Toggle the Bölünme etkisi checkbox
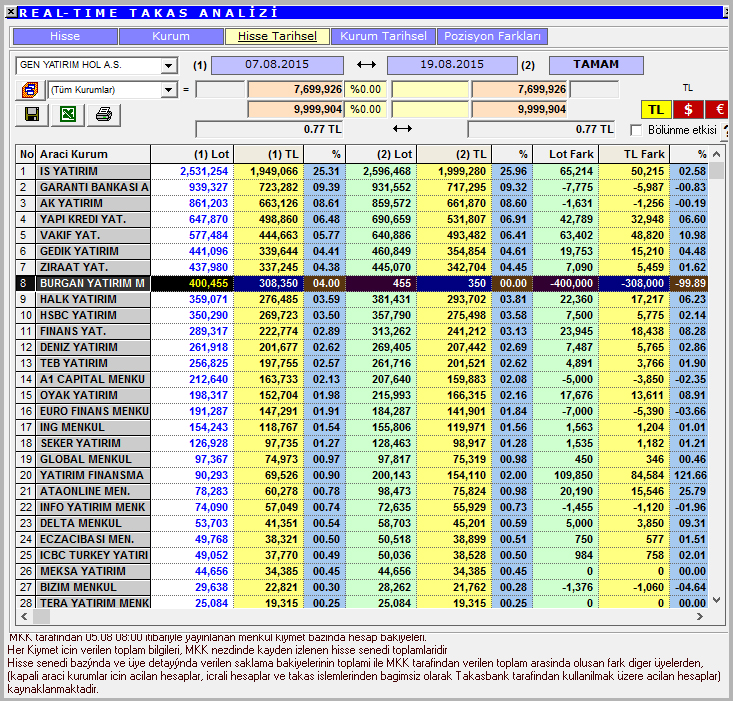The height and width of the screenshot is (701, 733). [636, 130]
